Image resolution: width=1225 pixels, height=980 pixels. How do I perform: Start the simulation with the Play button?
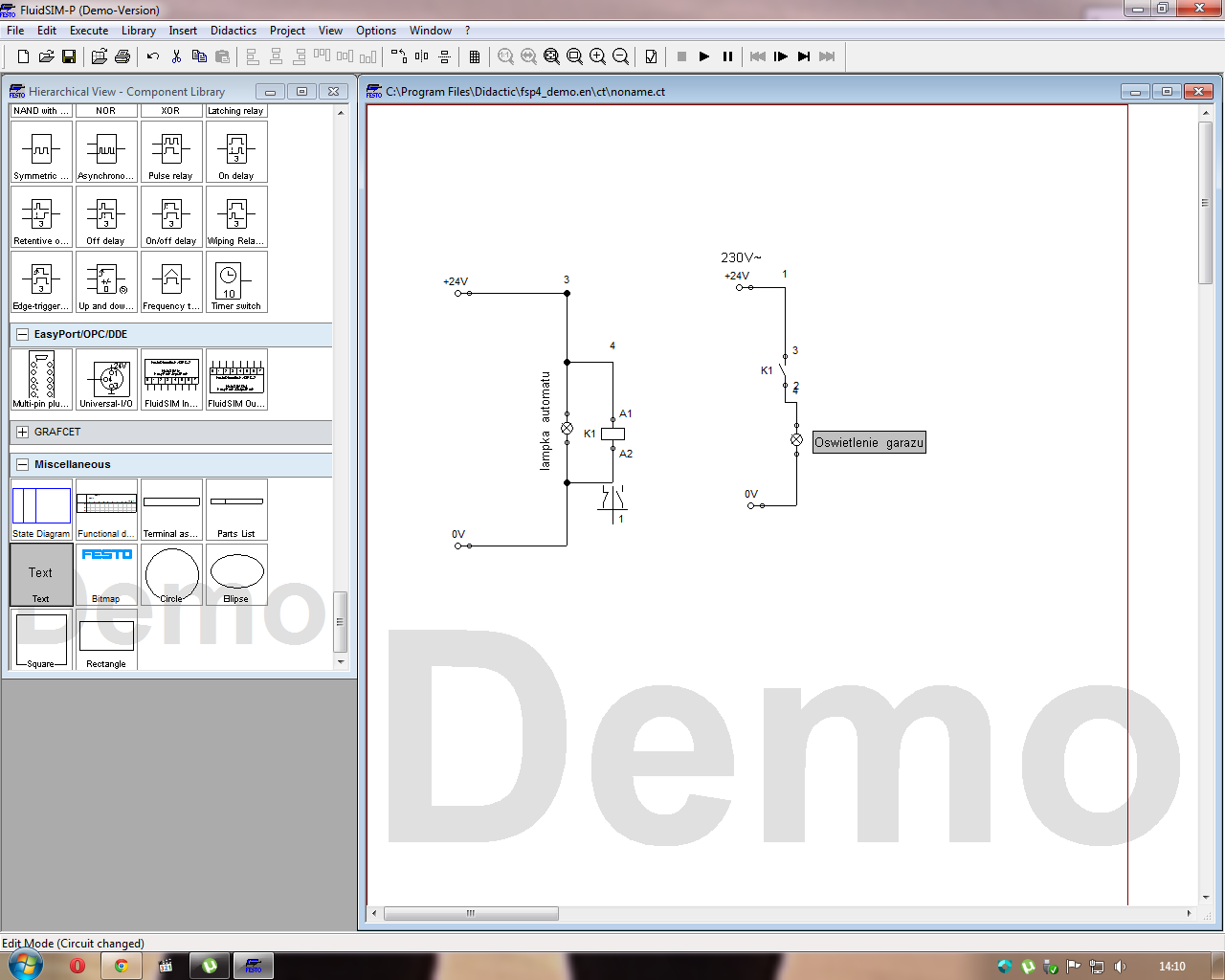(704, 56)
